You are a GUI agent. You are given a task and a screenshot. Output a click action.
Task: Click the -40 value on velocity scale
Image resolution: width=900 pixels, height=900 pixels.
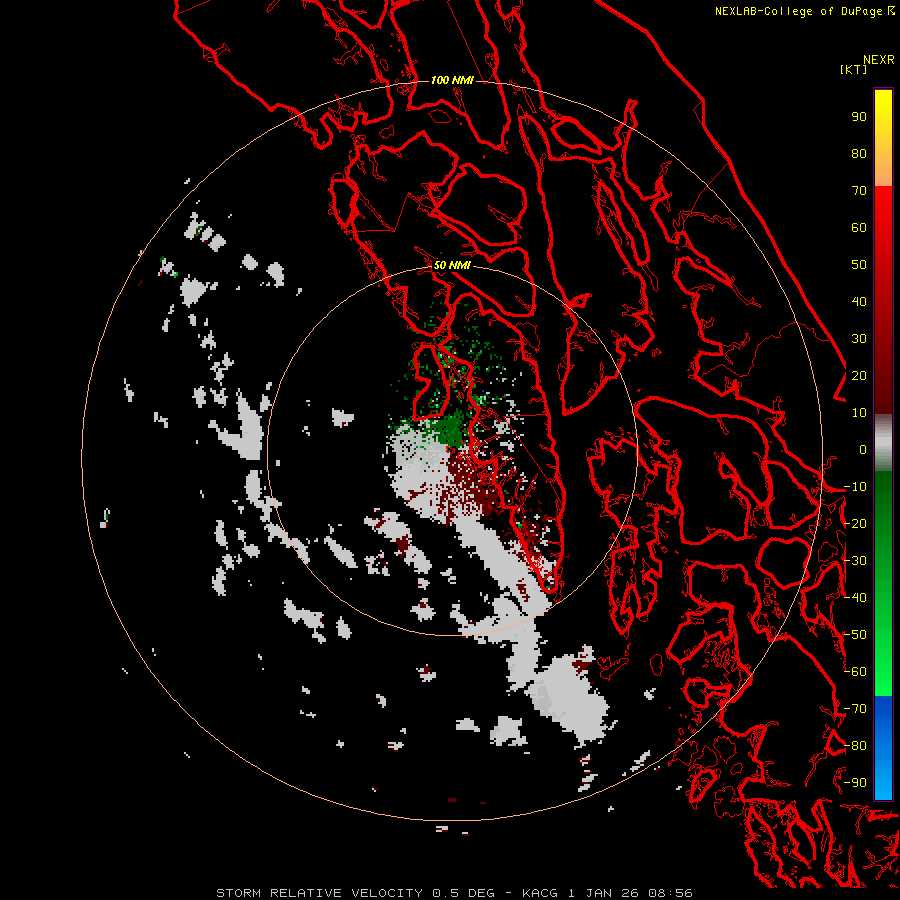pyautogui.click(x=855, y=598)
